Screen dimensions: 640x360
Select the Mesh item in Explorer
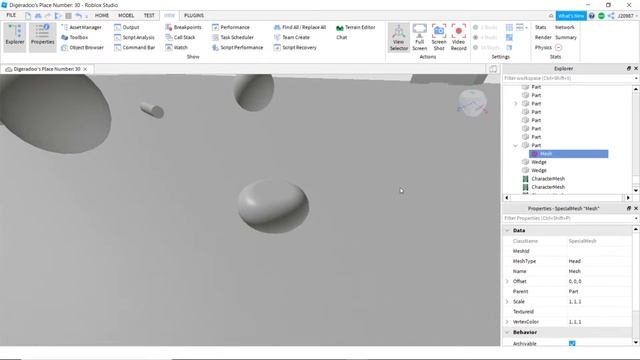568,154
